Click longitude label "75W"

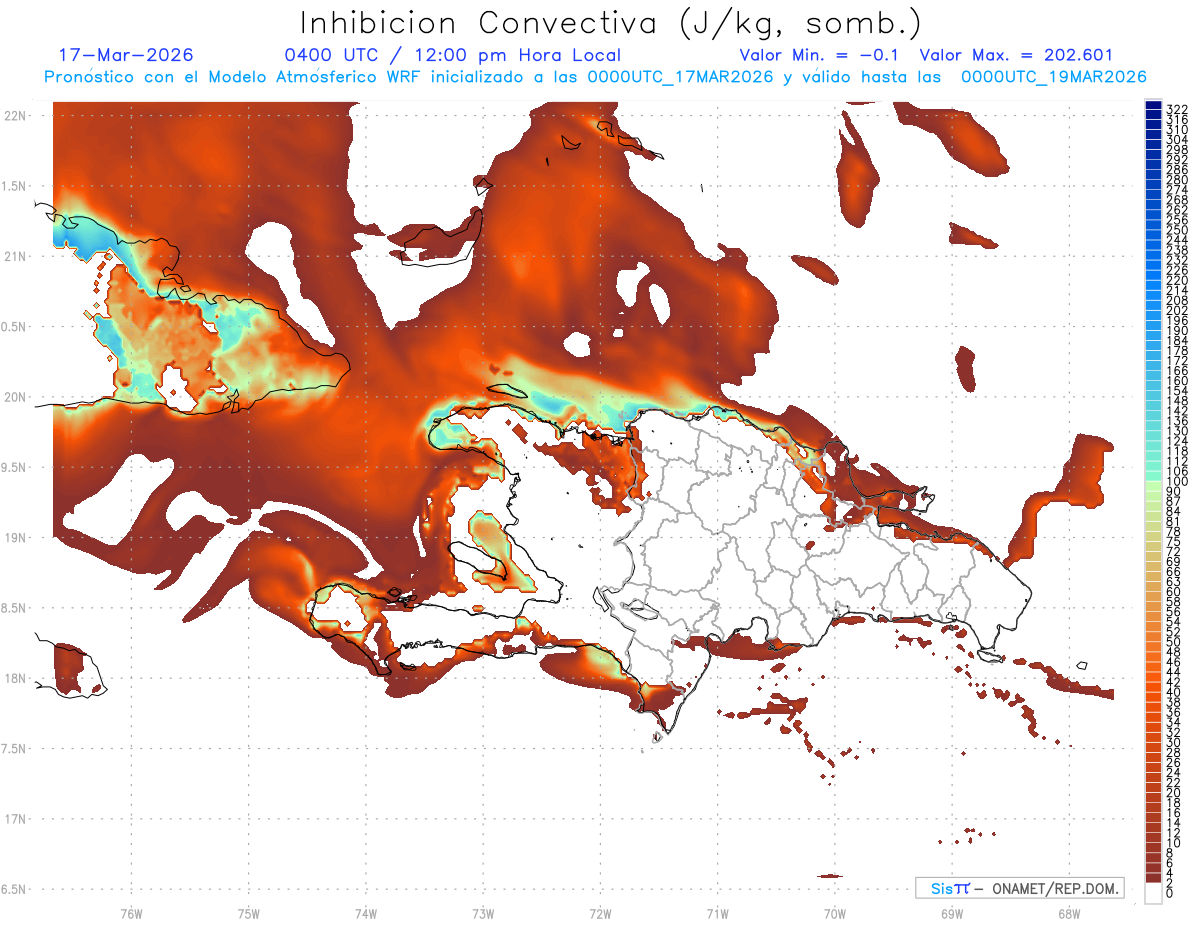[248, 913]
